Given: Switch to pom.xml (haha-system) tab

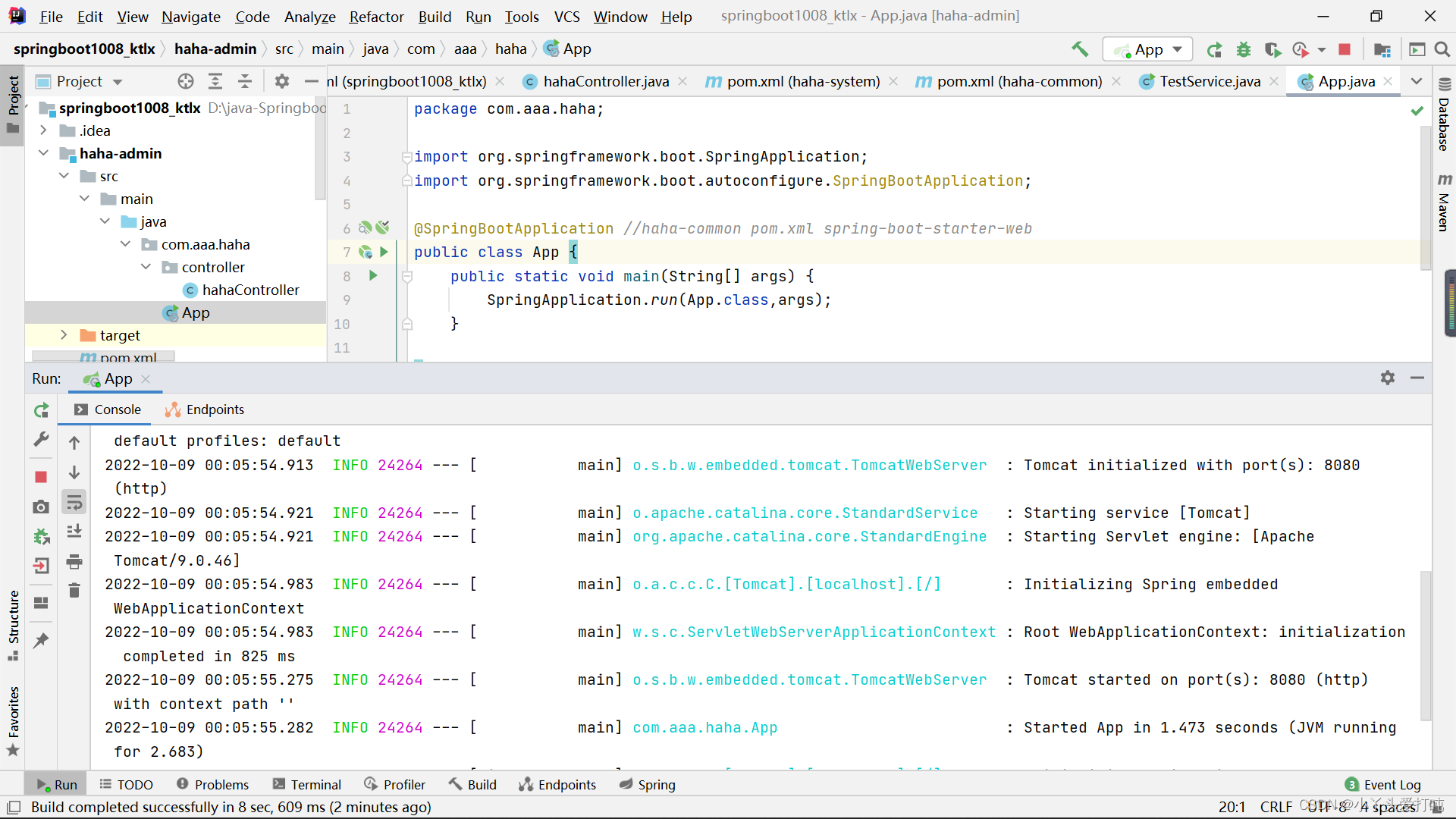Looking at the screenshot, I should click(x=803, y=81).
